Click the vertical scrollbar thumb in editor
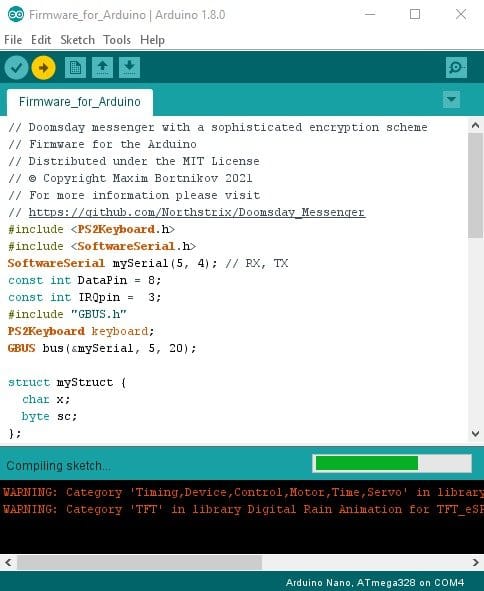 pyautogui.click(x=475, y=185)
